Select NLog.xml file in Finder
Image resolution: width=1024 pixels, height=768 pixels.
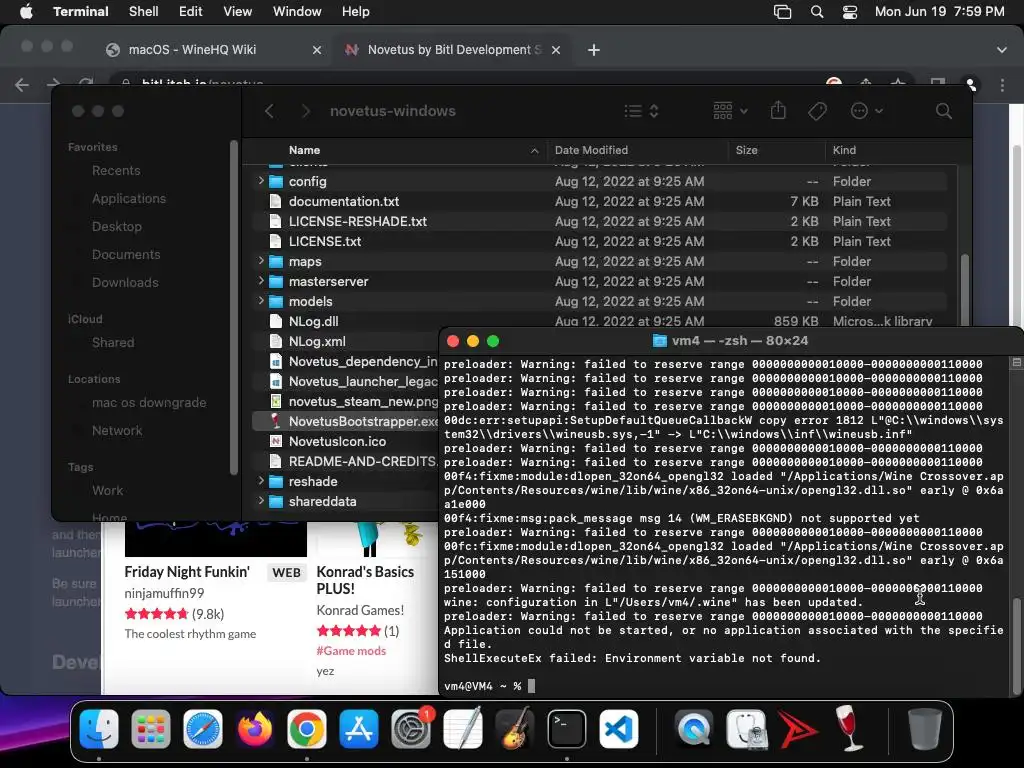(x=317, y=341)
